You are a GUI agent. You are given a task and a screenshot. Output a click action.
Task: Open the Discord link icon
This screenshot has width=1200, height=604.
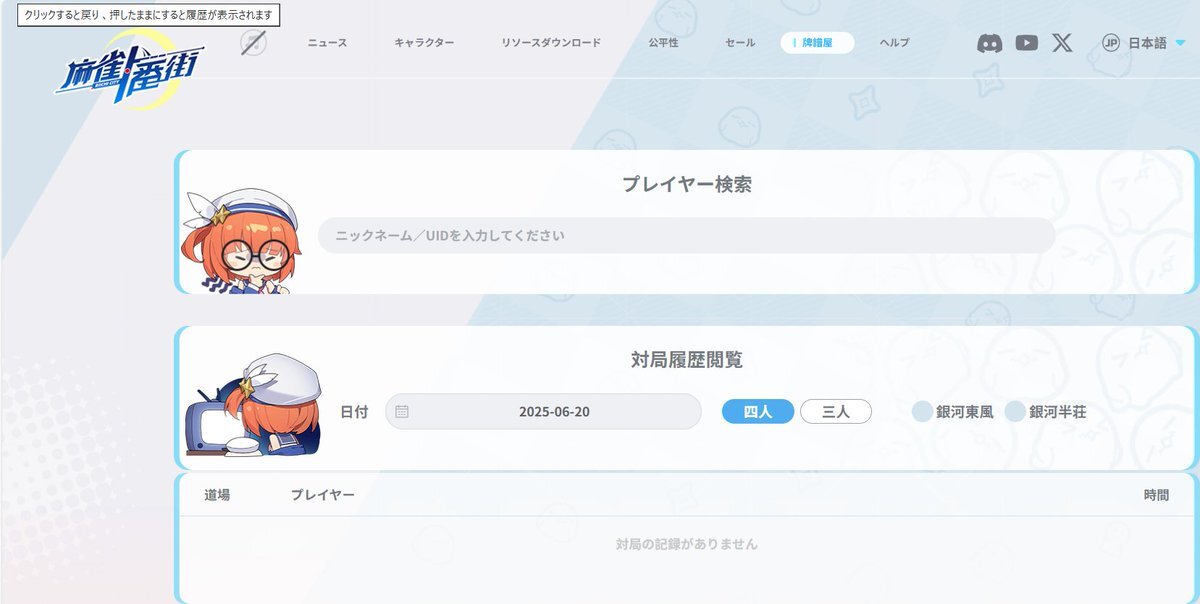tap(990, 43)
